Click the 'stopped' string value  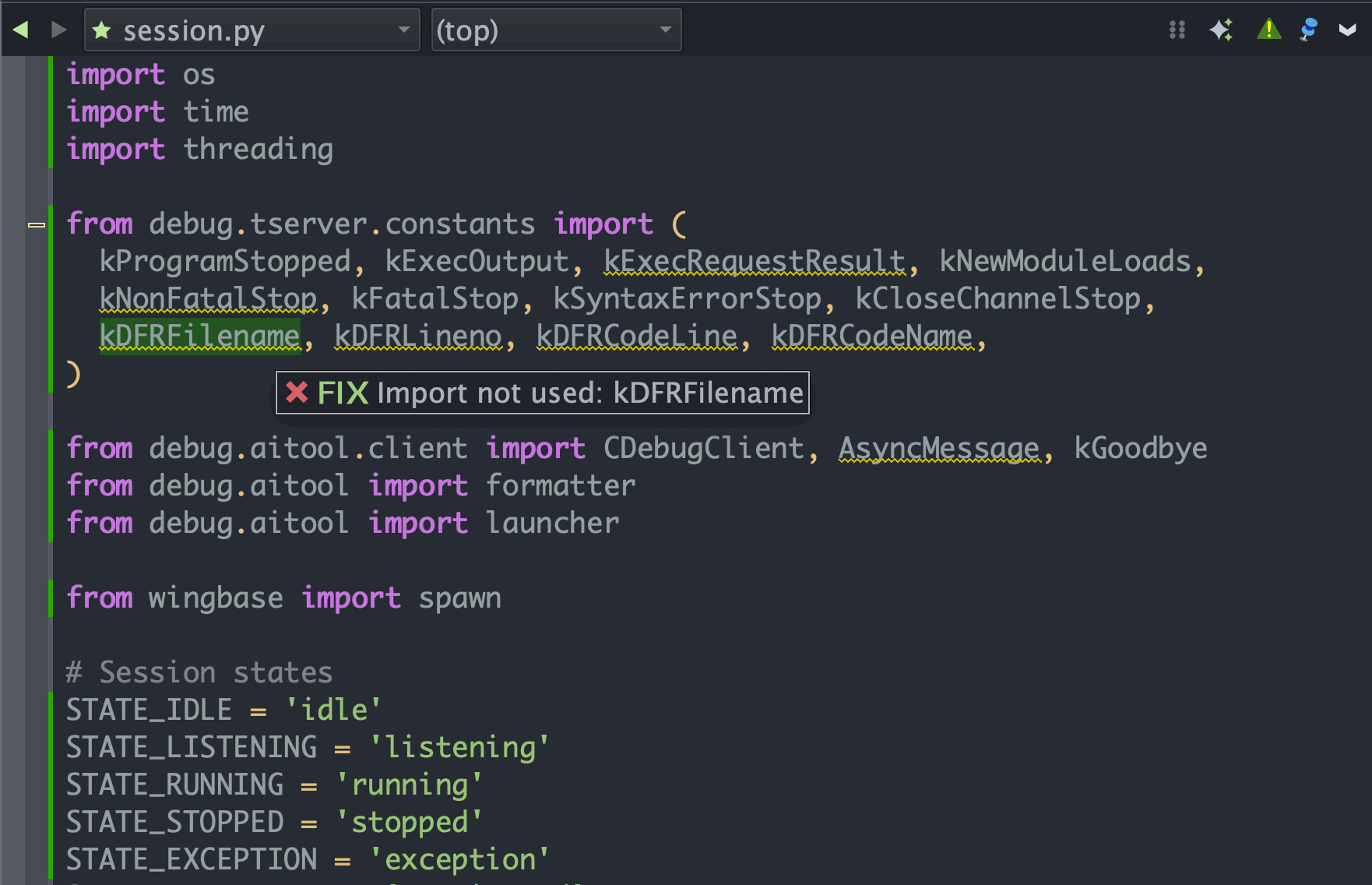tap(410, 822)
